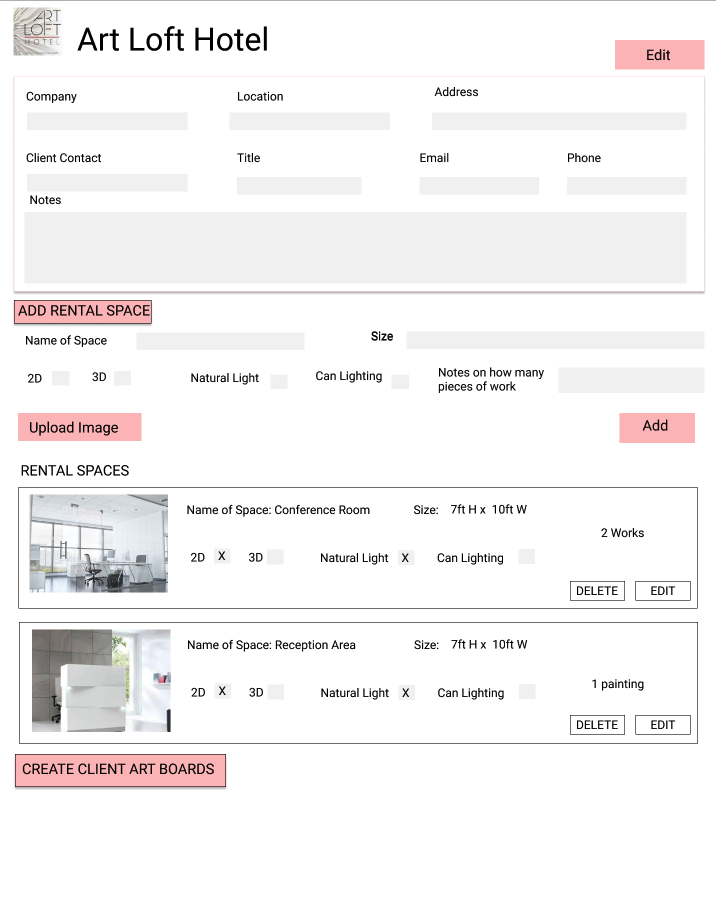Click the "1 painting" text
The image size is (716, 906).
pyautogui.click(x=618, y=684)
